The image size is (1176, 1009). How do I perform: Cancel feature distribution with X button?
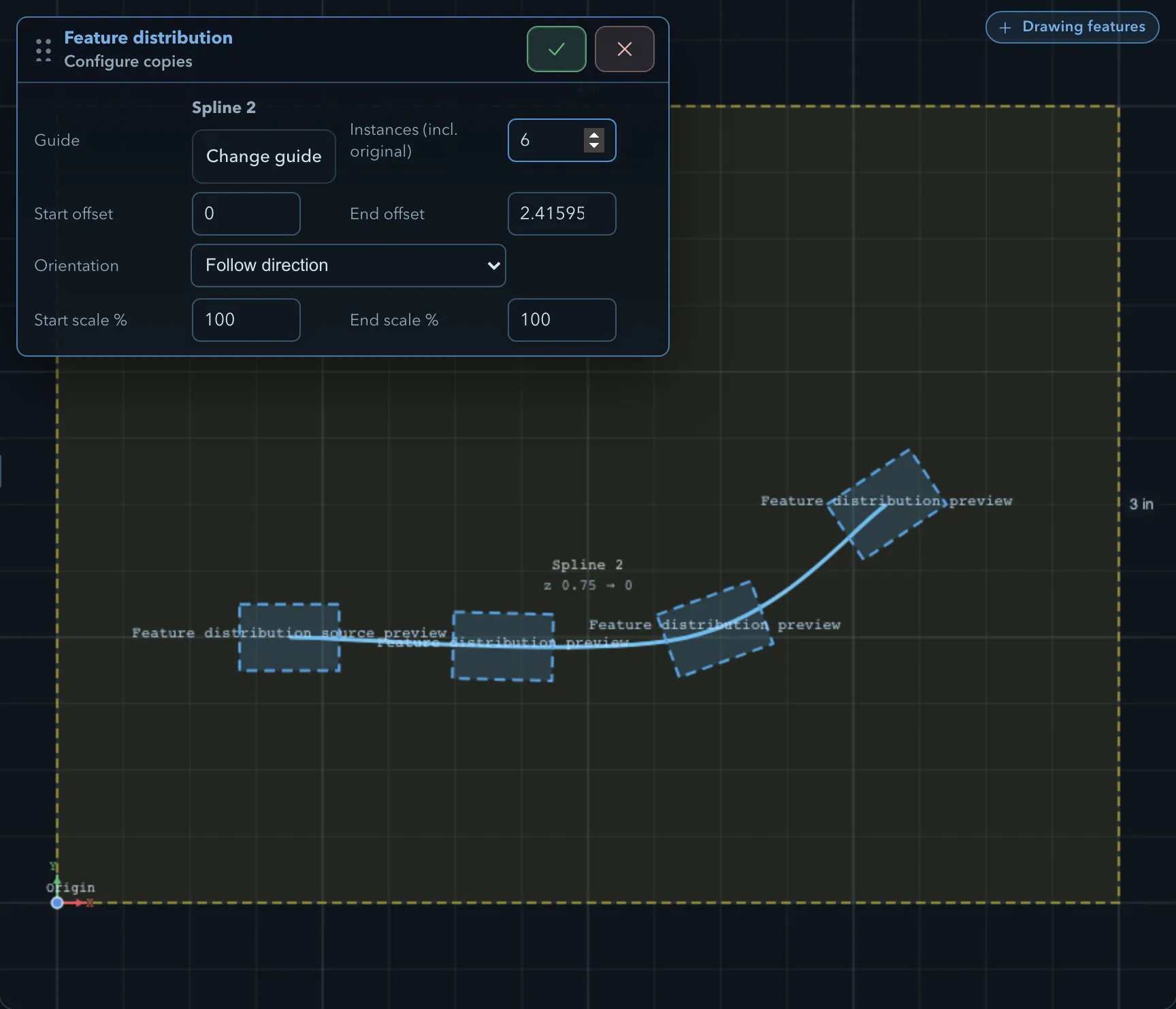[x=624, y=49]
